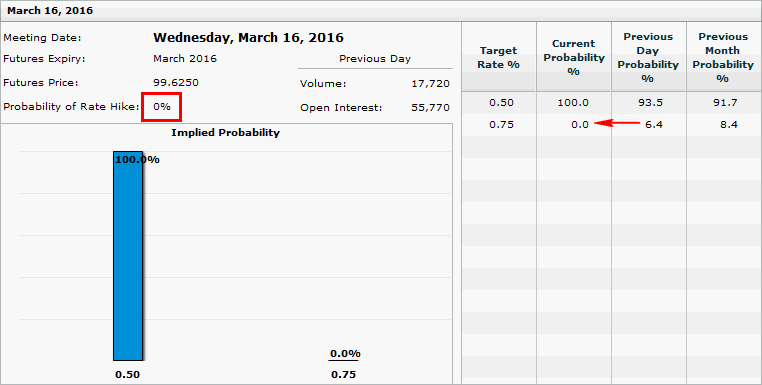Image resolution: width=762 pixels, height=385 pixels.
Task: Click the Implied Probability chart title
Action: tap(225, 132)
